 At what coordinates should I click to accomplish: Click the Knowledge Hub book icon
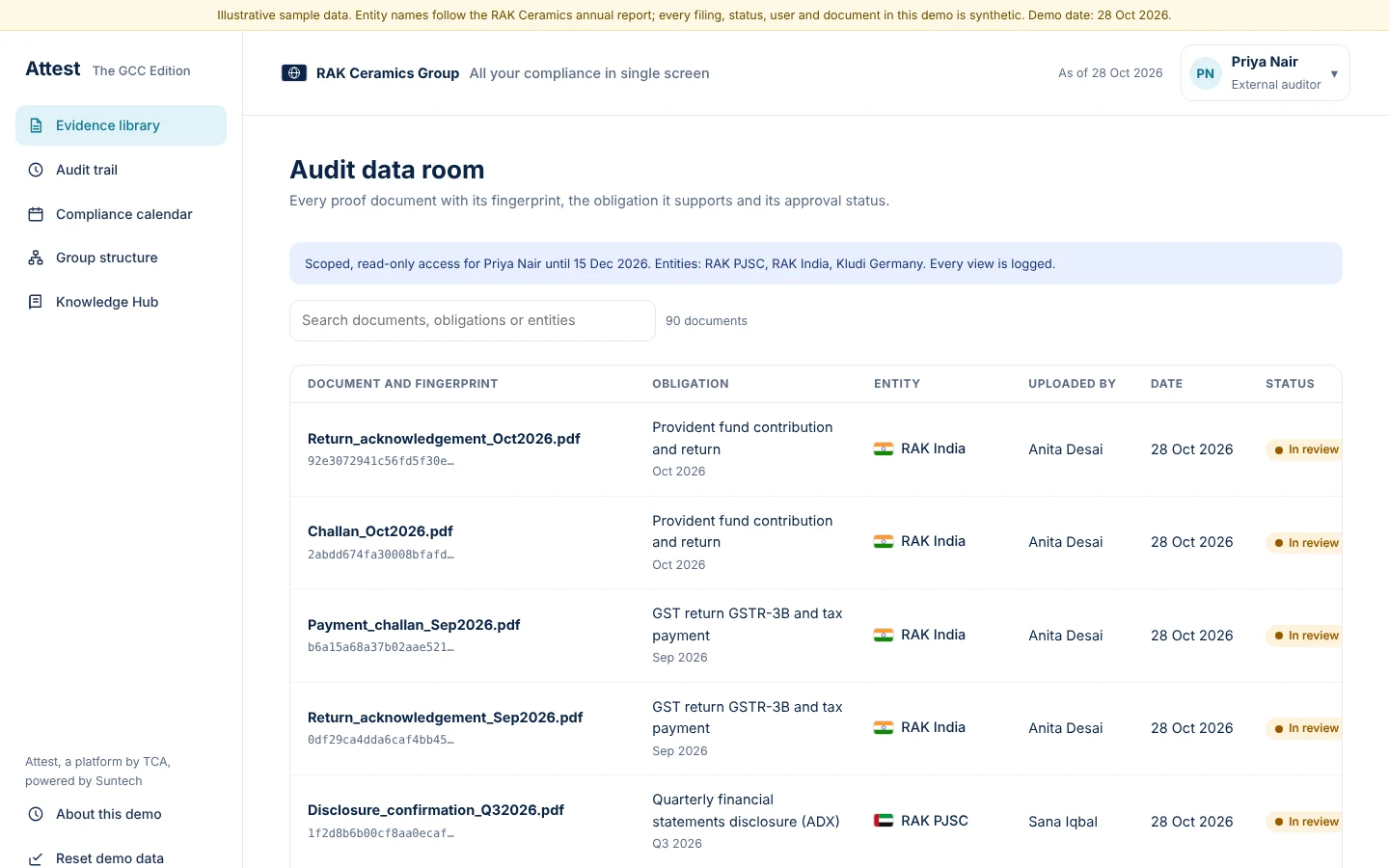(36, 302)
